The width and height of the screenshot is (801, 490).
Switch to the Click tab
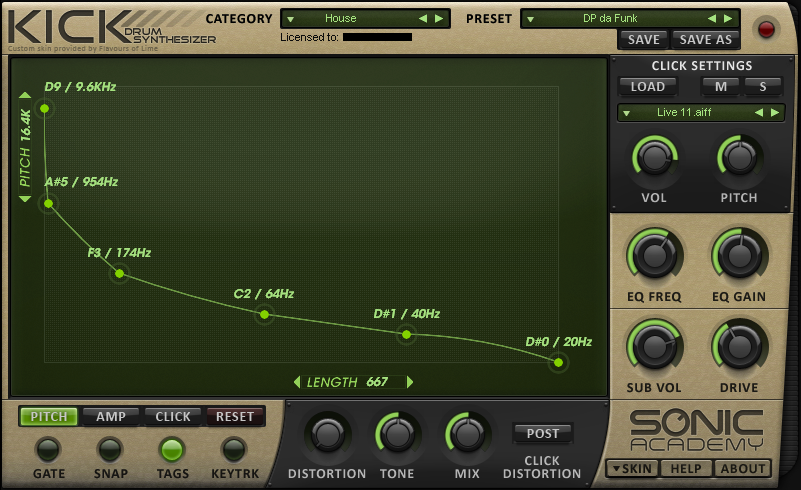(173, 416)
